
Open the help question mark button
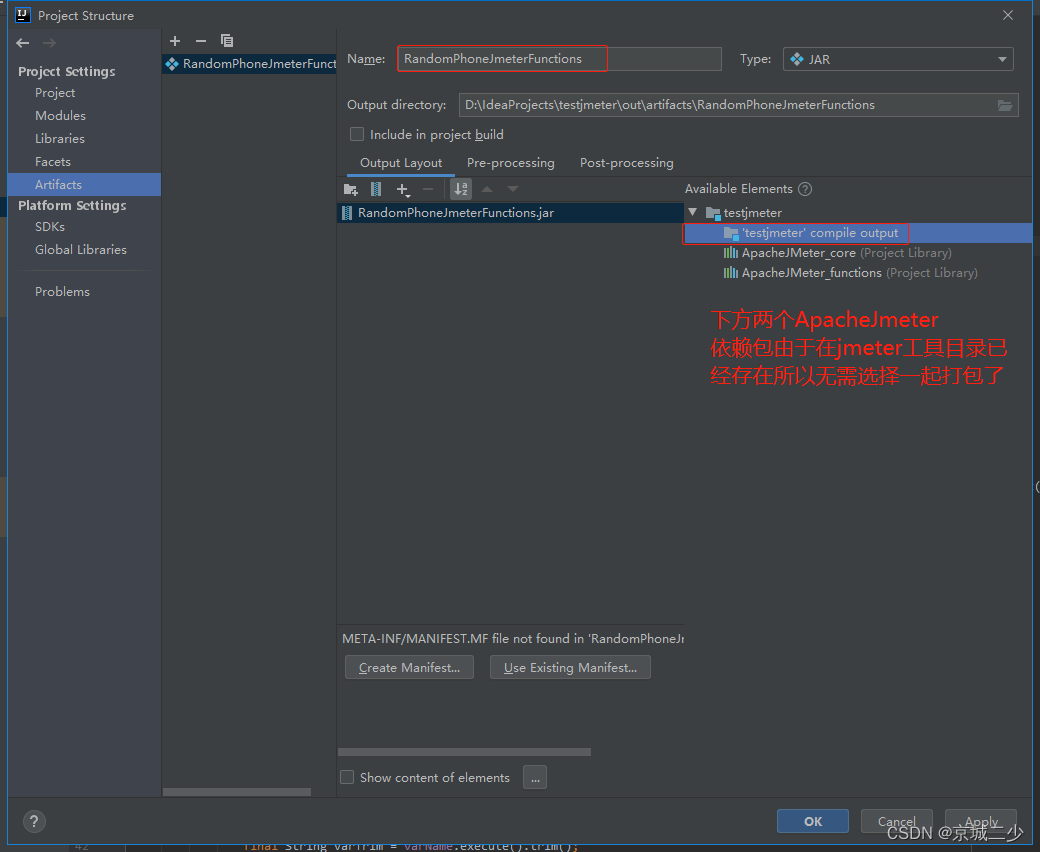click(34, 822)
